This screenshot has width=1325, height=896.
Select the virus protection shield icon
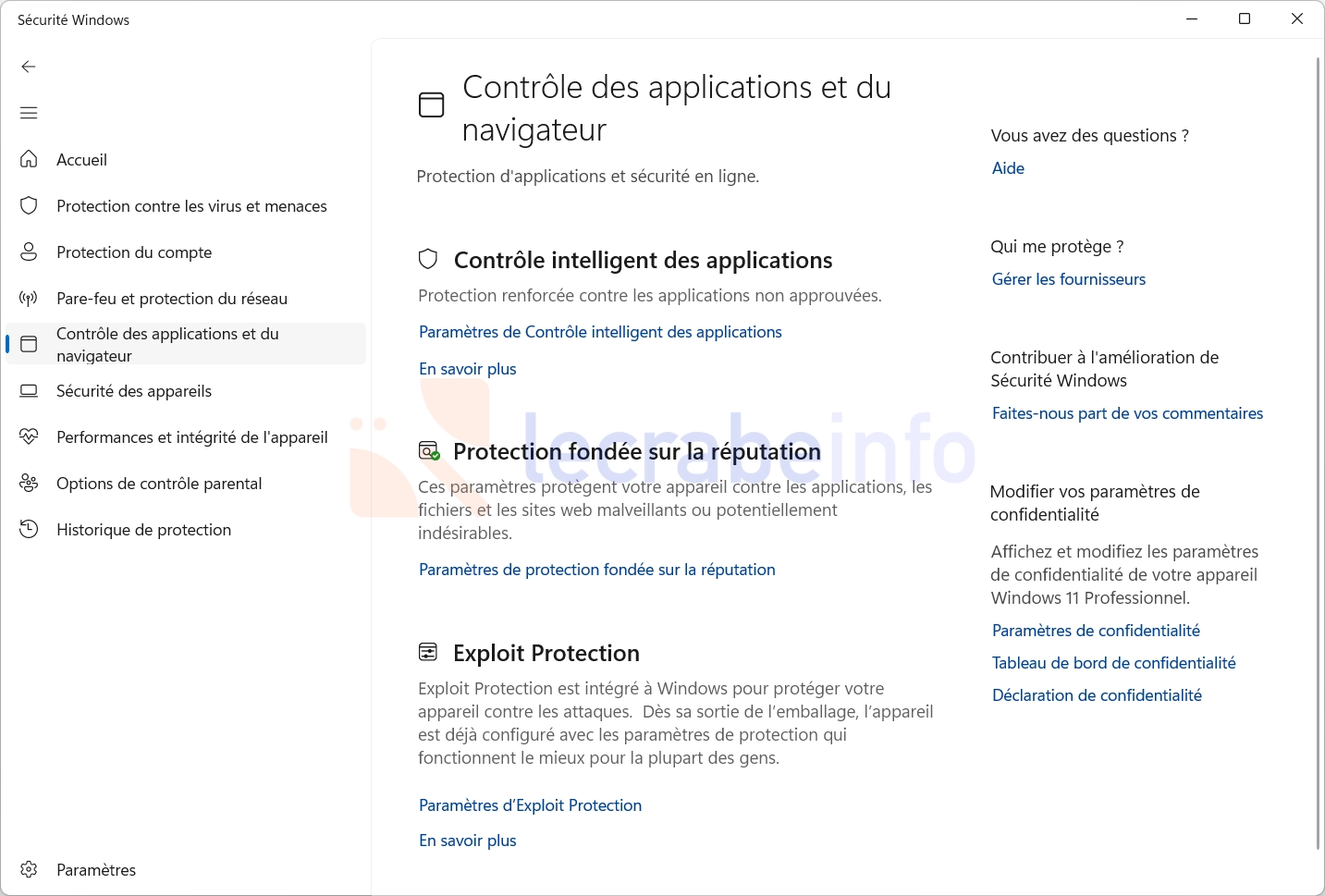29,205
